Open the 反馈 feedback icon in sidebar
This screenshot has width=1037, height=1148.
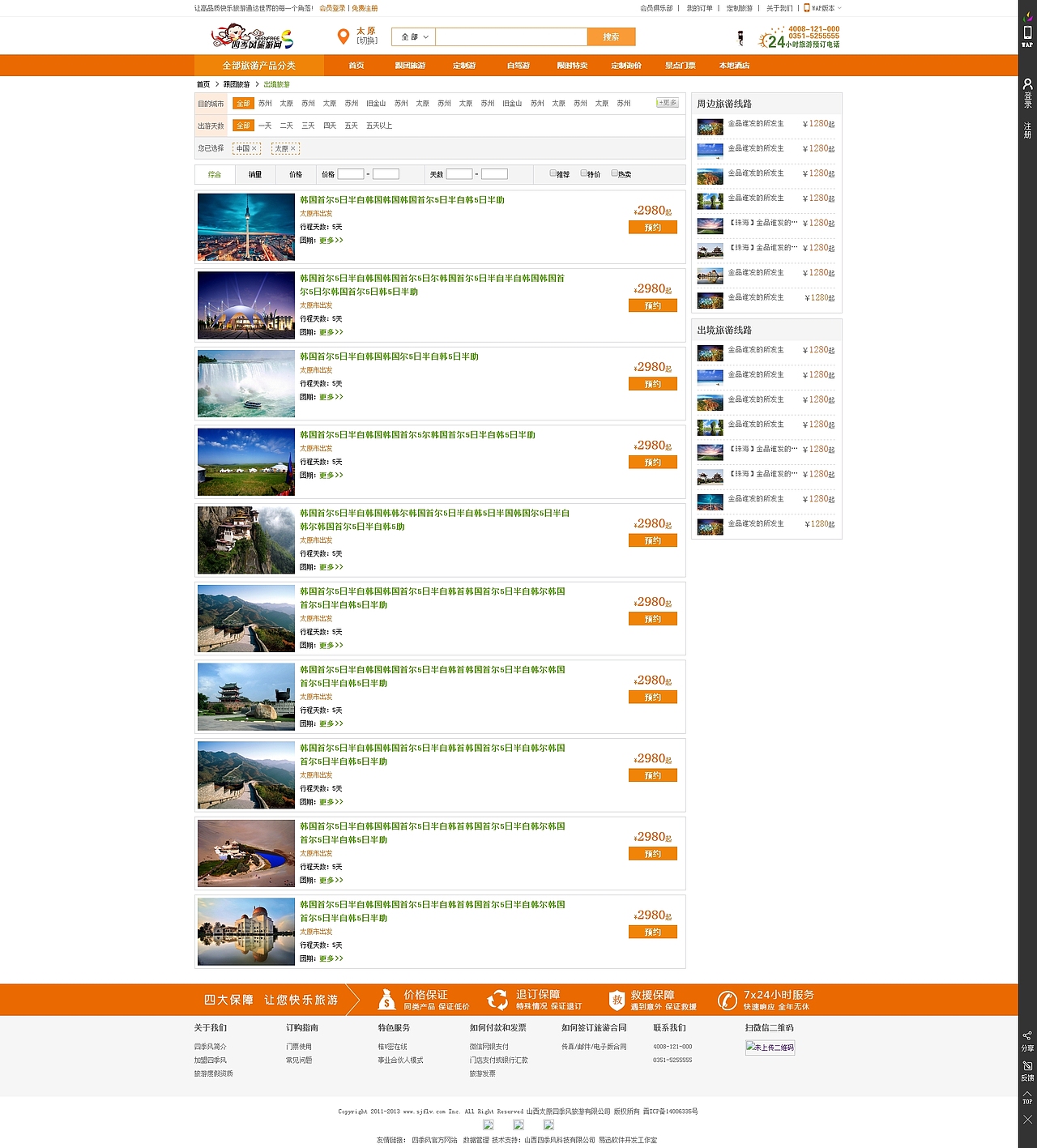(1027, 1066)
